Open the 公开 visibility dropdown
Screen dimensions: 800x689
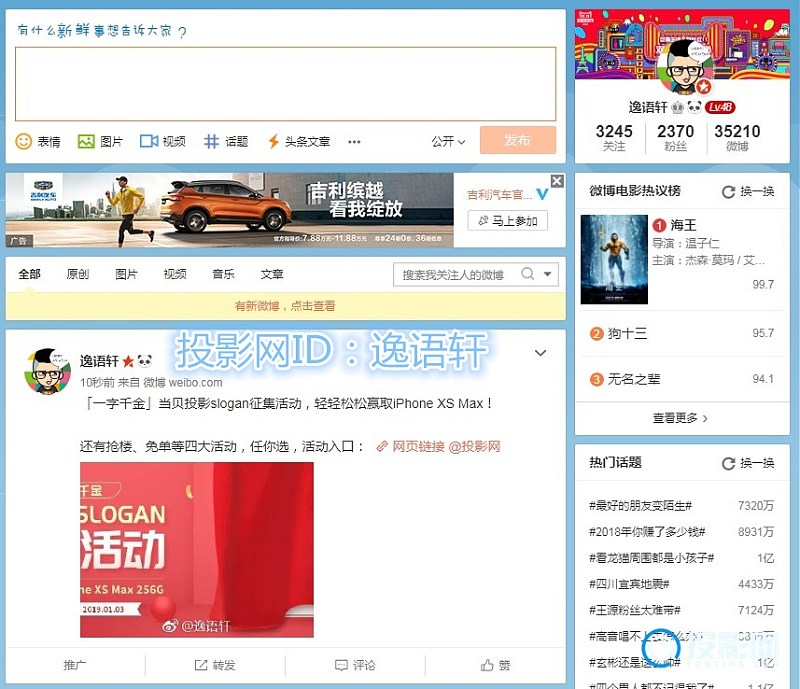click(448, 141)
